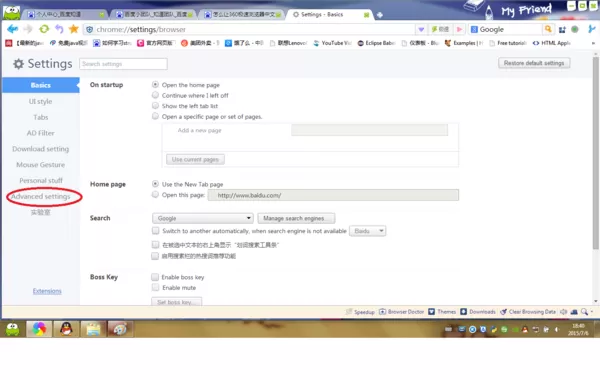The height and width of the screenshot is (380, 600).
Task: Open the colorful browser icon on taskbar
Action: coord(39,329)
